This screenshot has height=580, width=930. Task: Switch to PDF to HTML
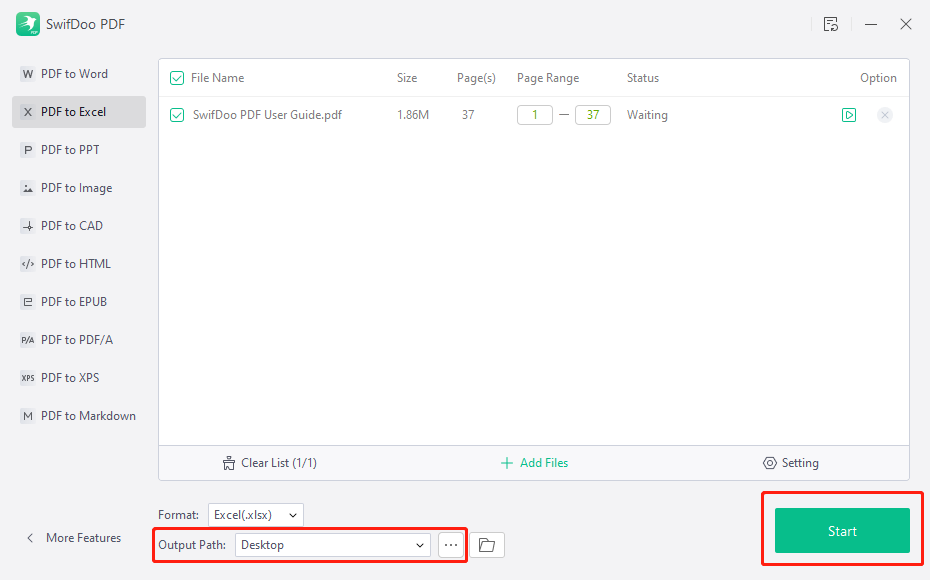pos(79,264)
